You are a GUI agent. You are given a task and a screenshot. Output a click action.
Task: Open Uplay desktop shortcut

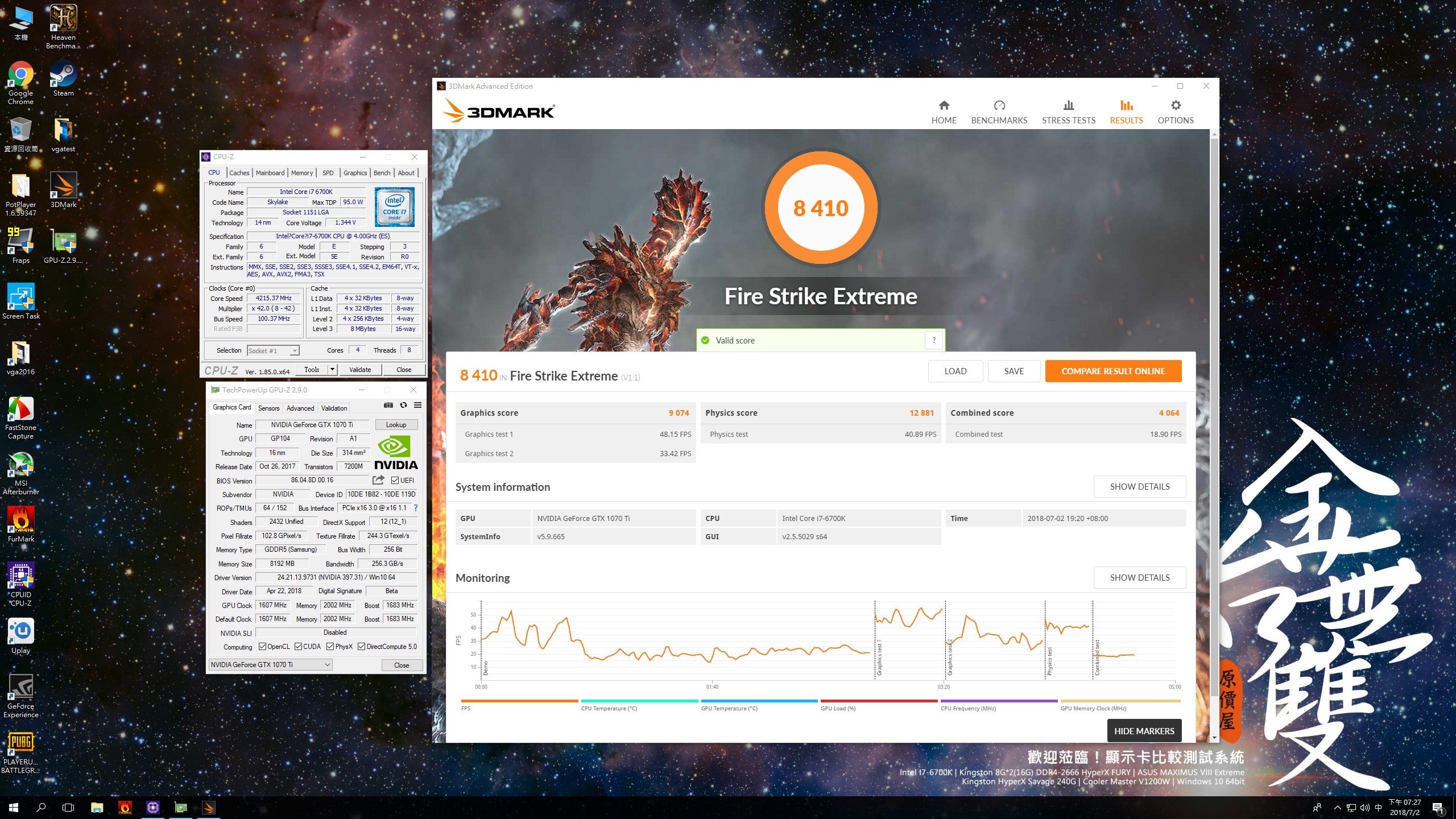pyautogui.click(x=20, y=636)
